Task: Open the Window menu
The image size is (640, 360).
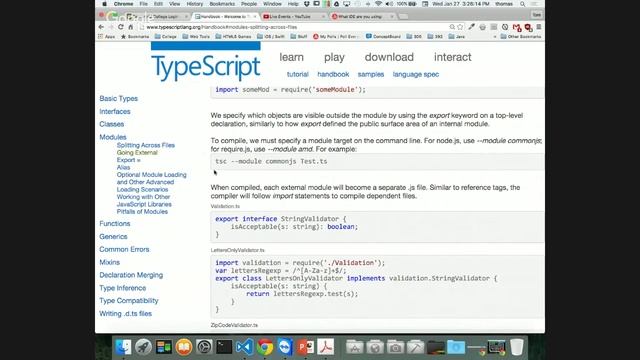Action: pyautogui.click(x=272, y=4)
